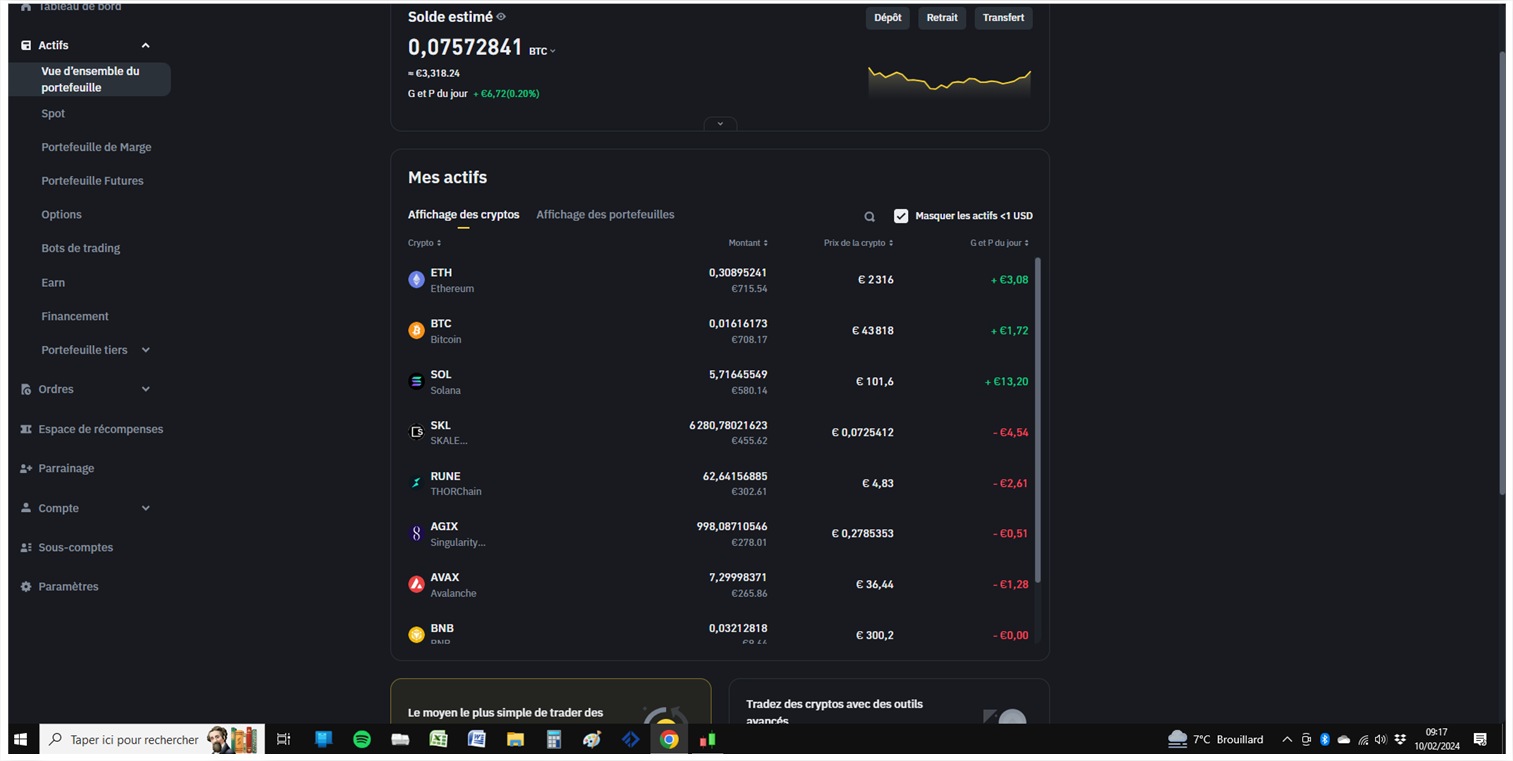Open the Windows Start menu

[x=20, y=740]
